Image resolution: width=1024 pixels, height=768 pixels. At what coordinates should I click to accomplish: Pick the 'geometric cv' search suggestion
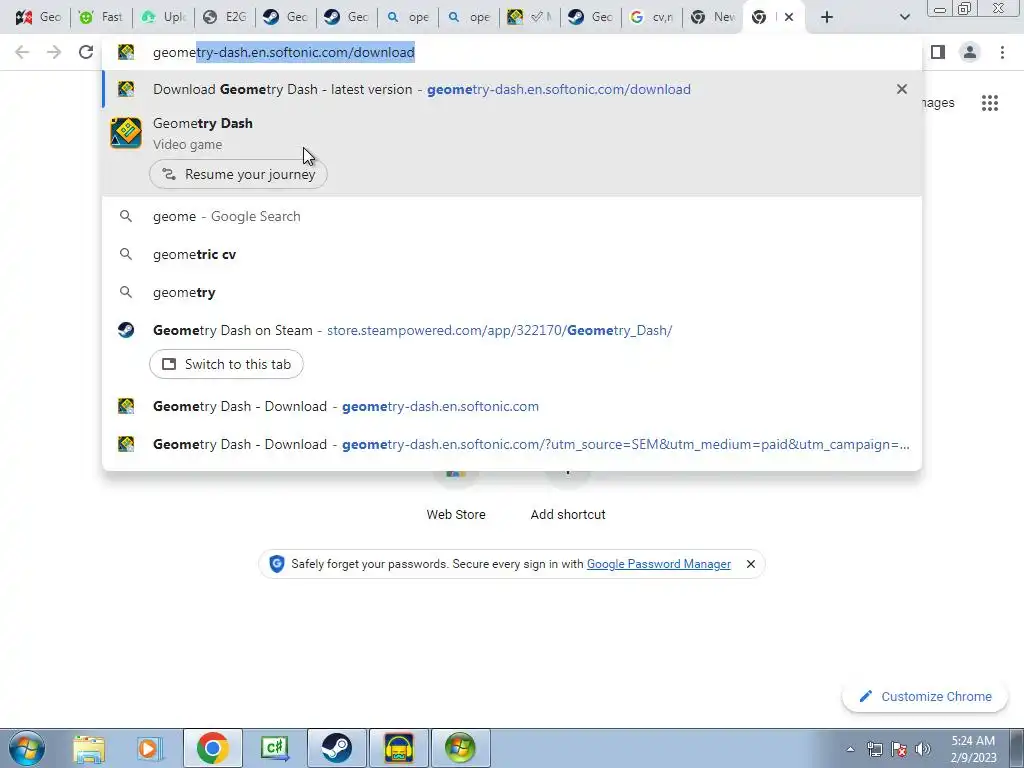[512, 254]
